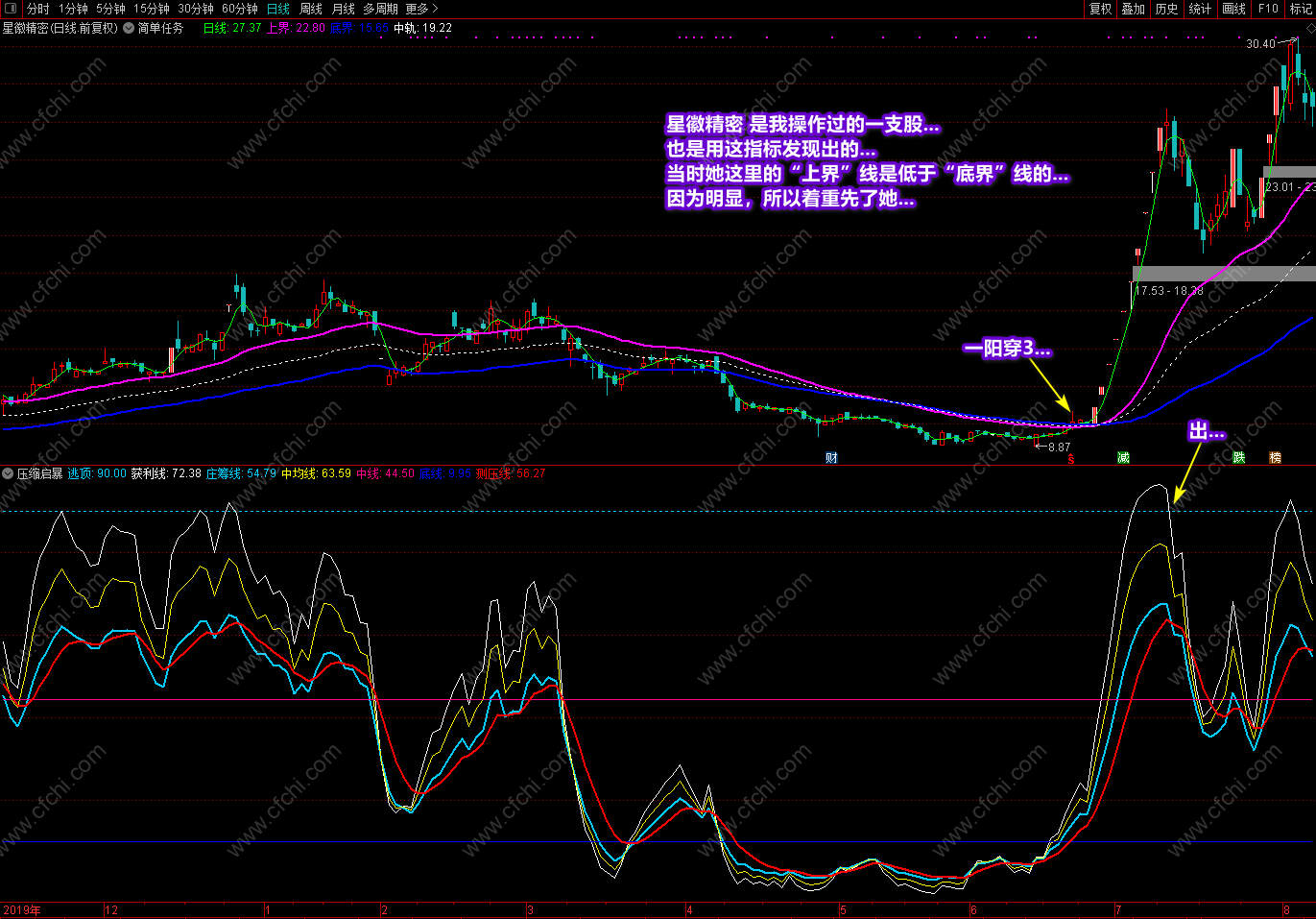This screenshot has width=1316, height=919.
Task: Click the 标记 mark button
Action: pos(1302,9)
